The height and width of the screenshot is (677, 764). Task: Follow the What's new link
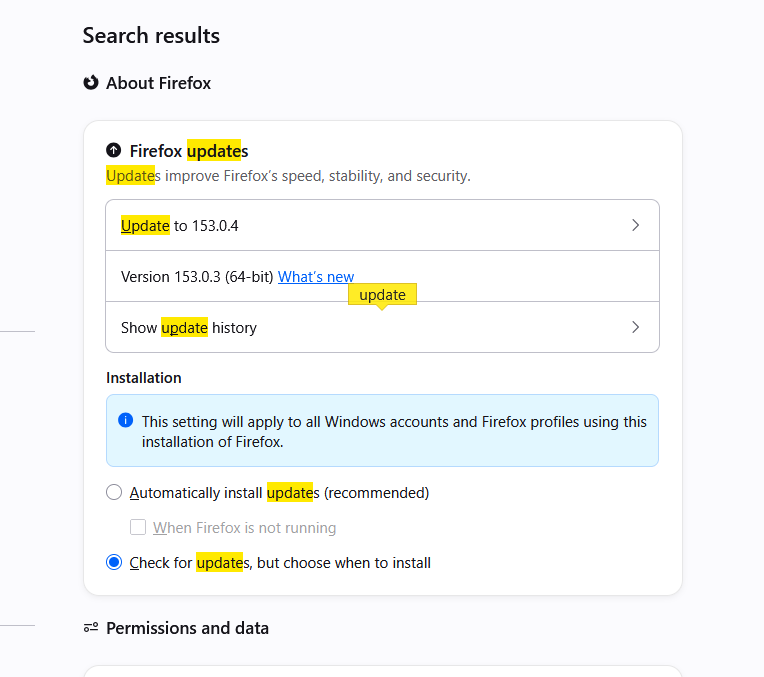(316, 276)
